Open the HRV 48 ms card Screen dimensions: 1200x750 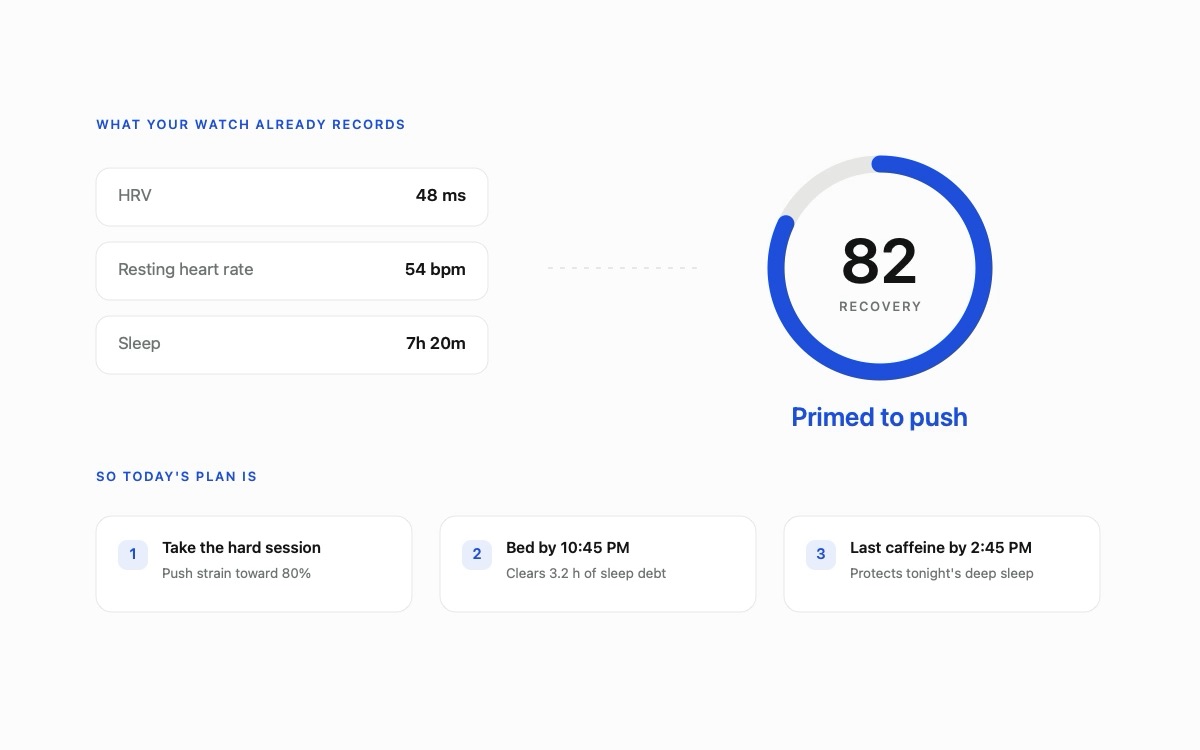point(292,196)
